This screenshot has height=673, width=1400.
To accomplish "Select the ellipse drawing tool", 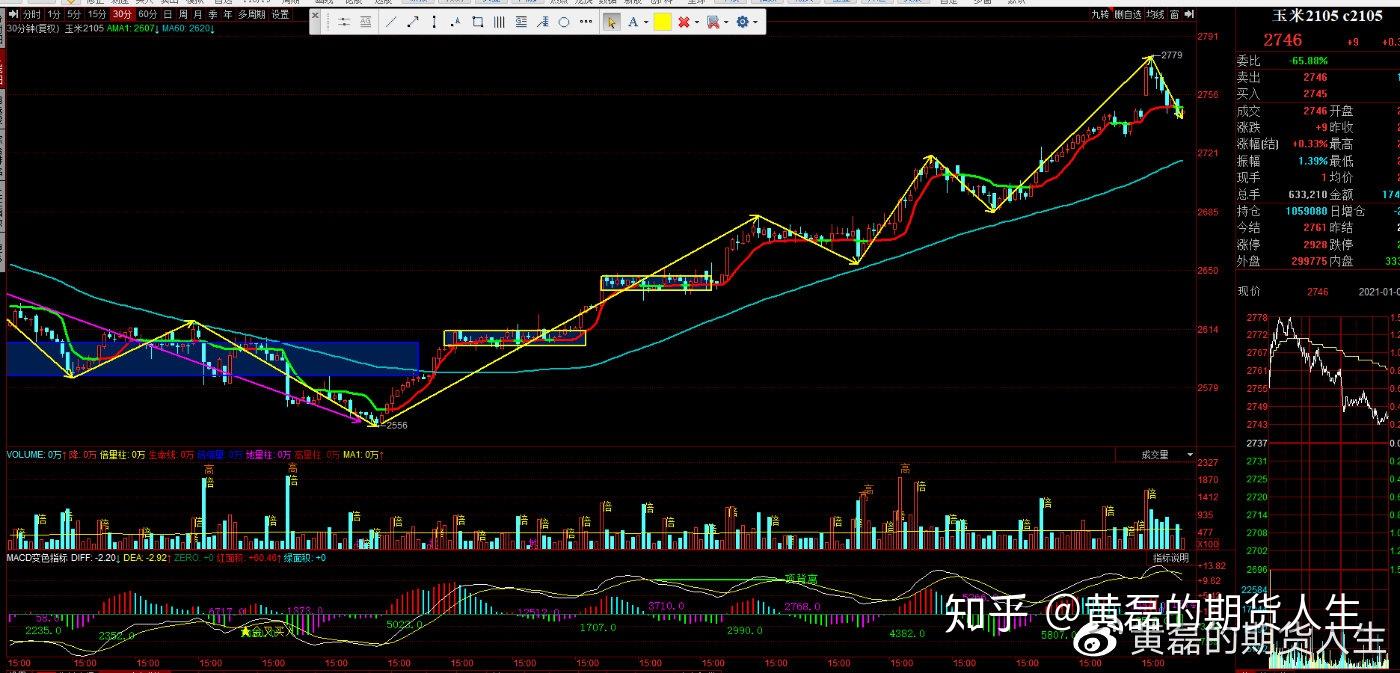I will 564,22.
